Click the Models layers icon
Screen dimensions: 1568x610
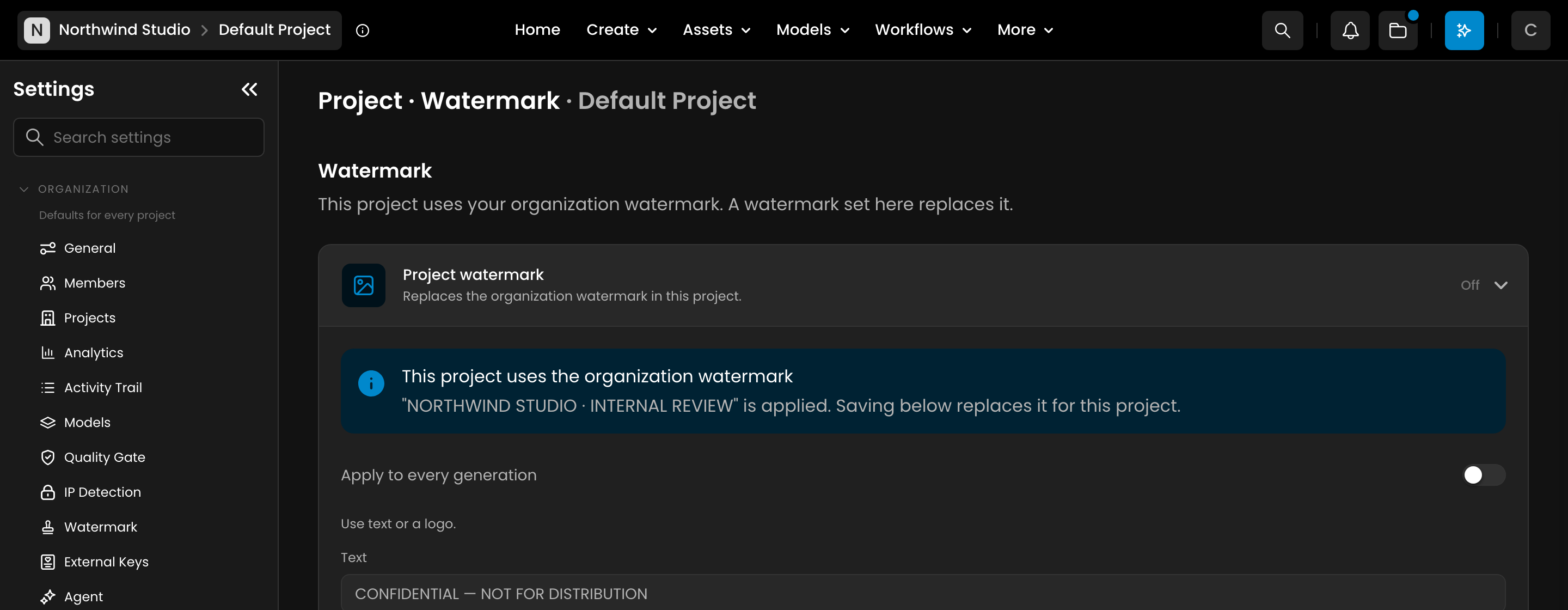pyautogui.click(x=47, y=423)
